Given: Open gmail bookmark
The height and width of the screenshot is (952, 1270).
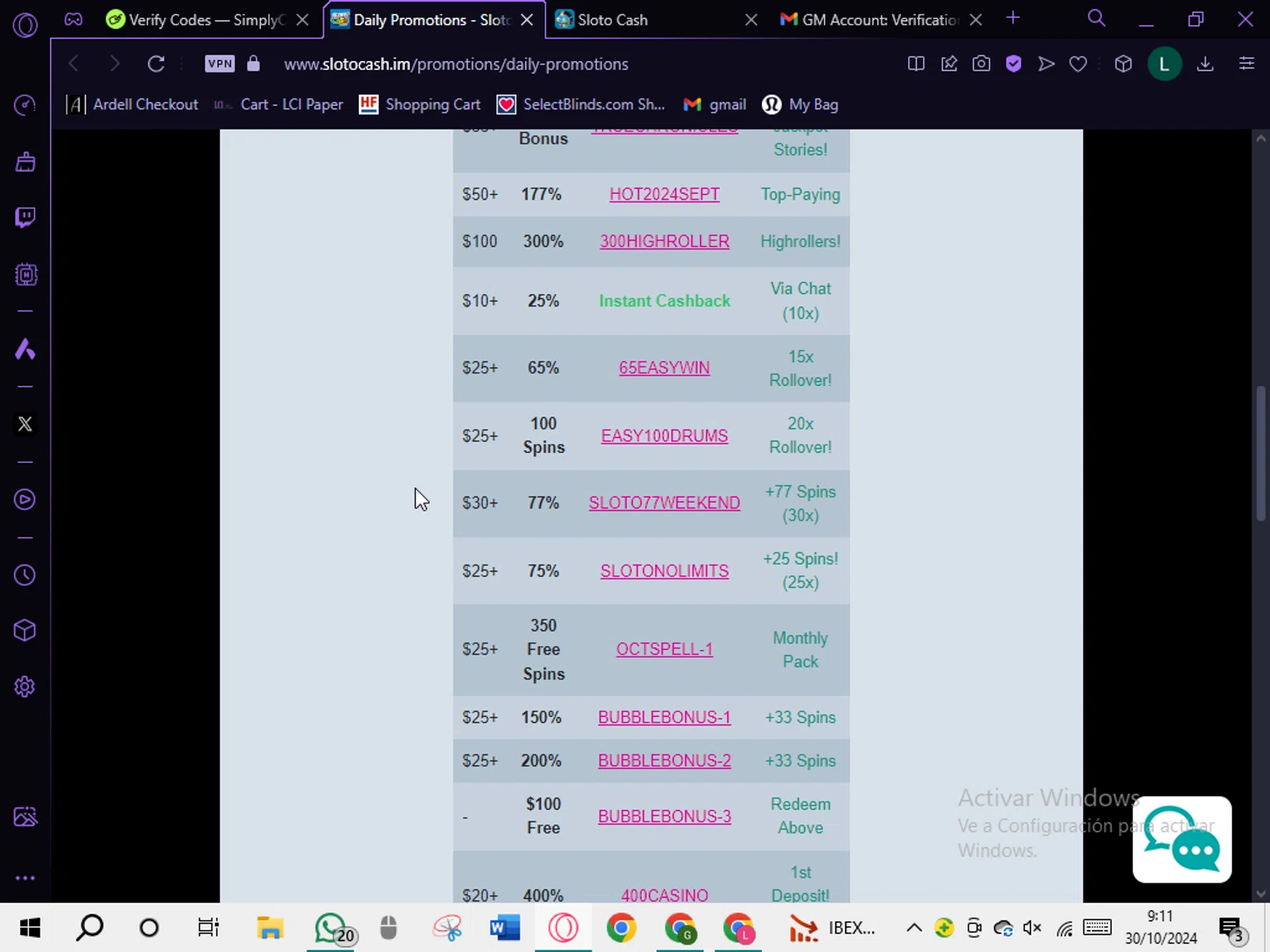Looking at the screenshot, I should (x=715, y=104).
